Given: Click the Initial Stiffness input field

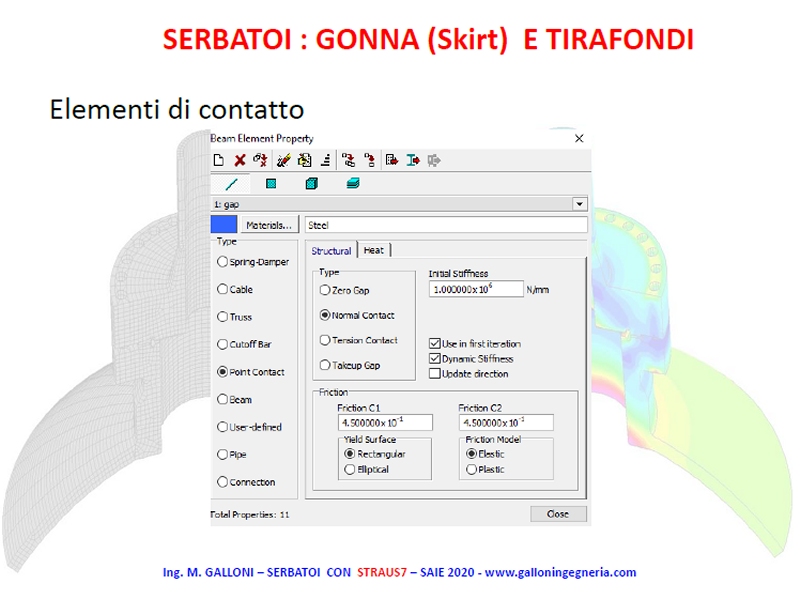Looking at the screenshot, I should [476, 289].
